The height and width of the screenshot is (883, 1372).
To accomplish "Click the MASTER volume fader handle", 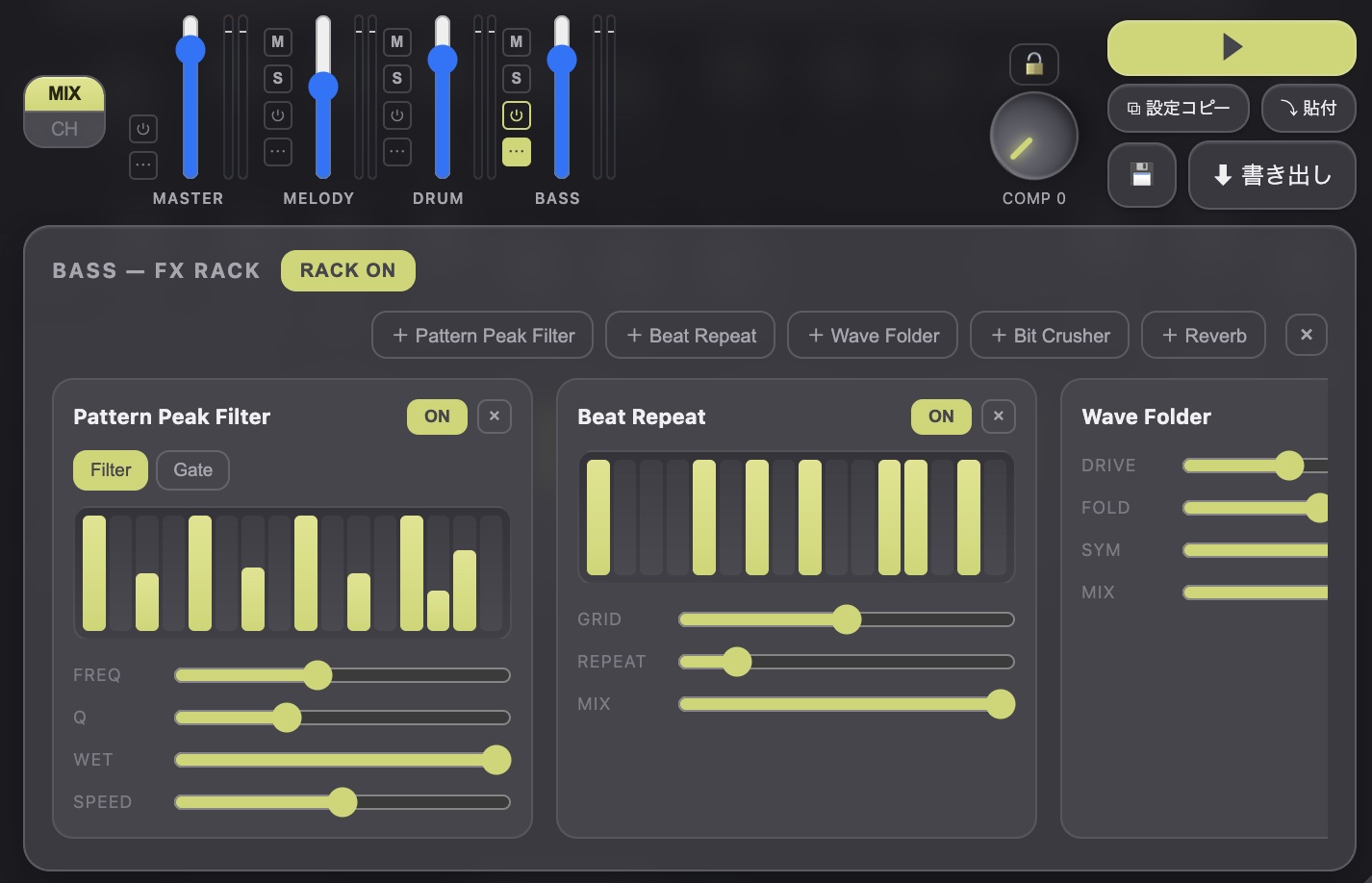I will (191, 50).
